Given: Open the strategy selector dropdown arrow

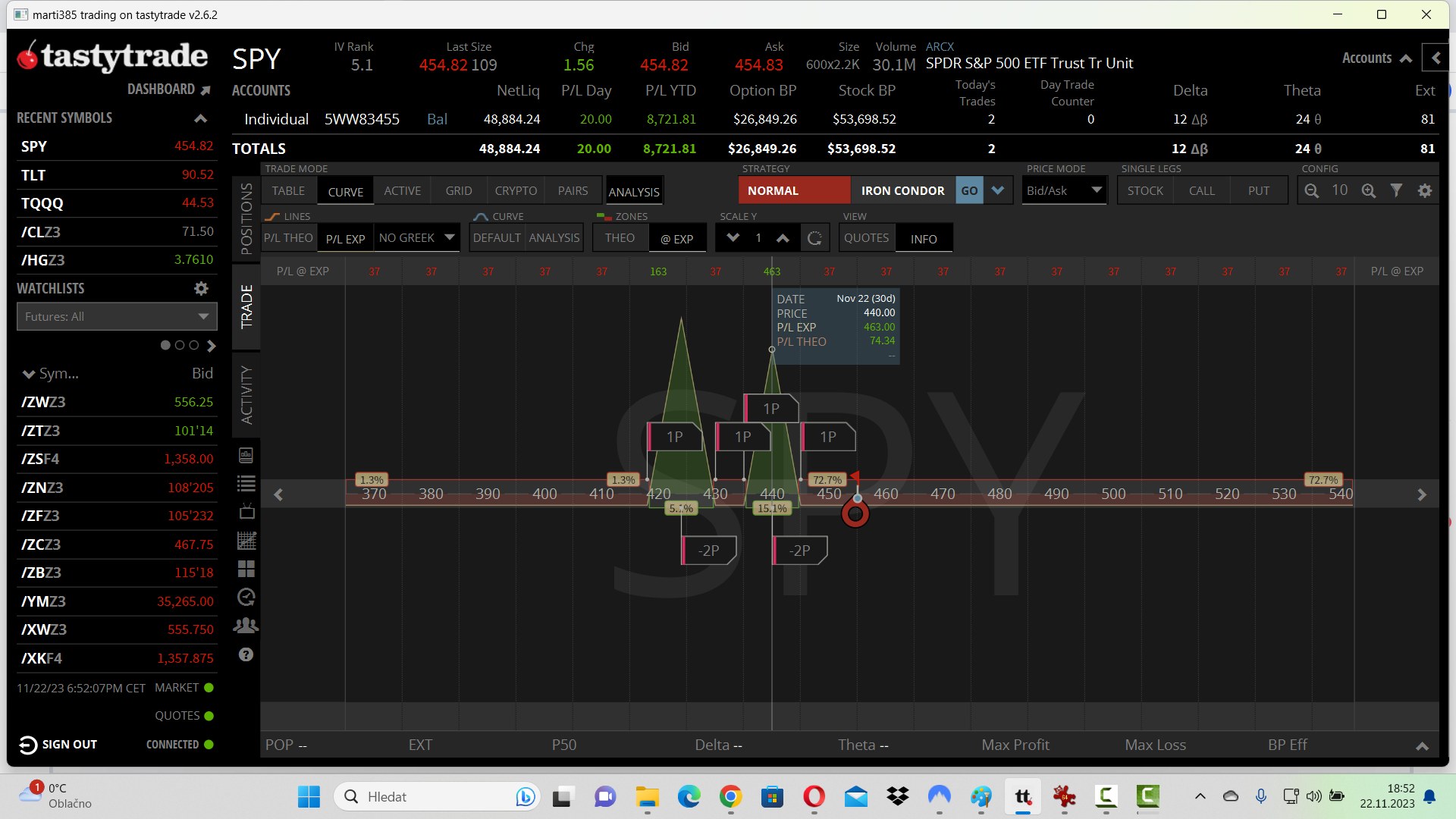Looking at the screenshot, I should point(998,190).
